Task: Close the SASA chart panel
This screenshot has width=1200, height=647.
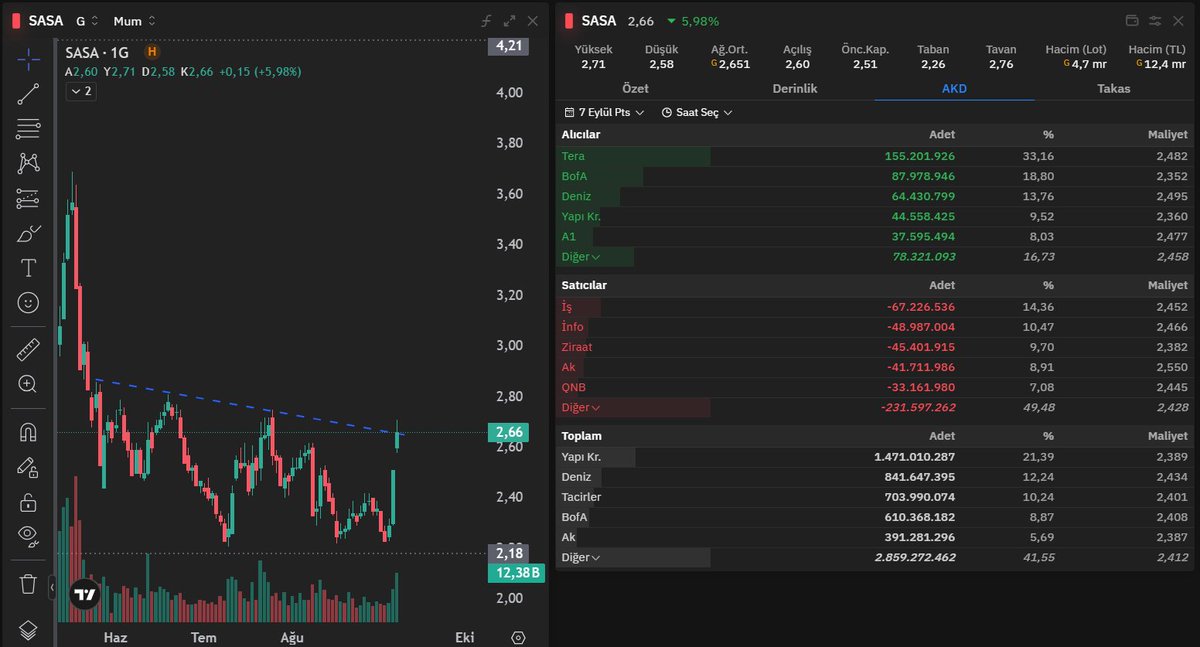Action: (x=532, y=20)
